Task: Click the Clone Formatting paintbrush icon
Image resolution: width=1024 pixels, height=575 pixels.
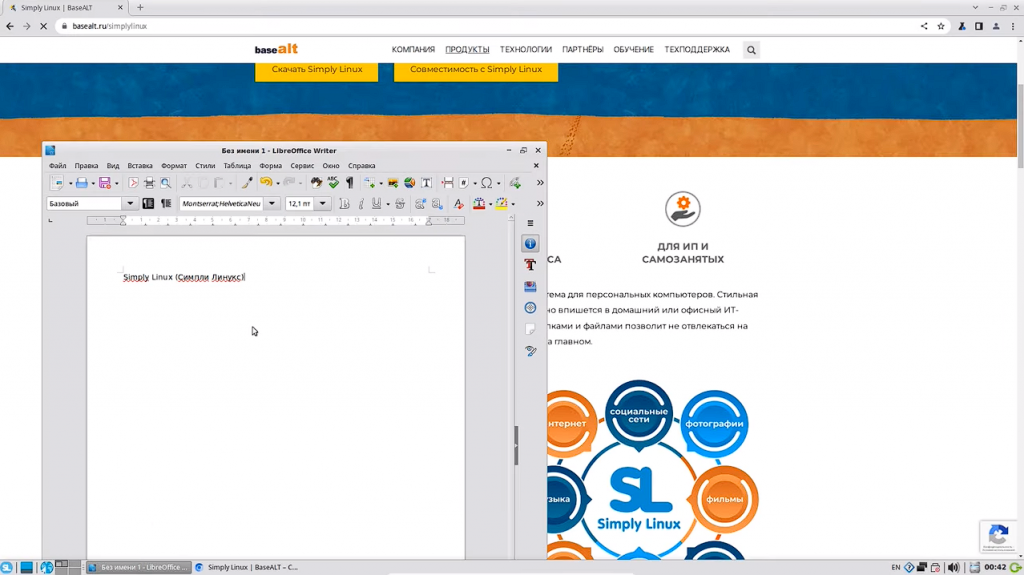Action: [x=247, y=183]
